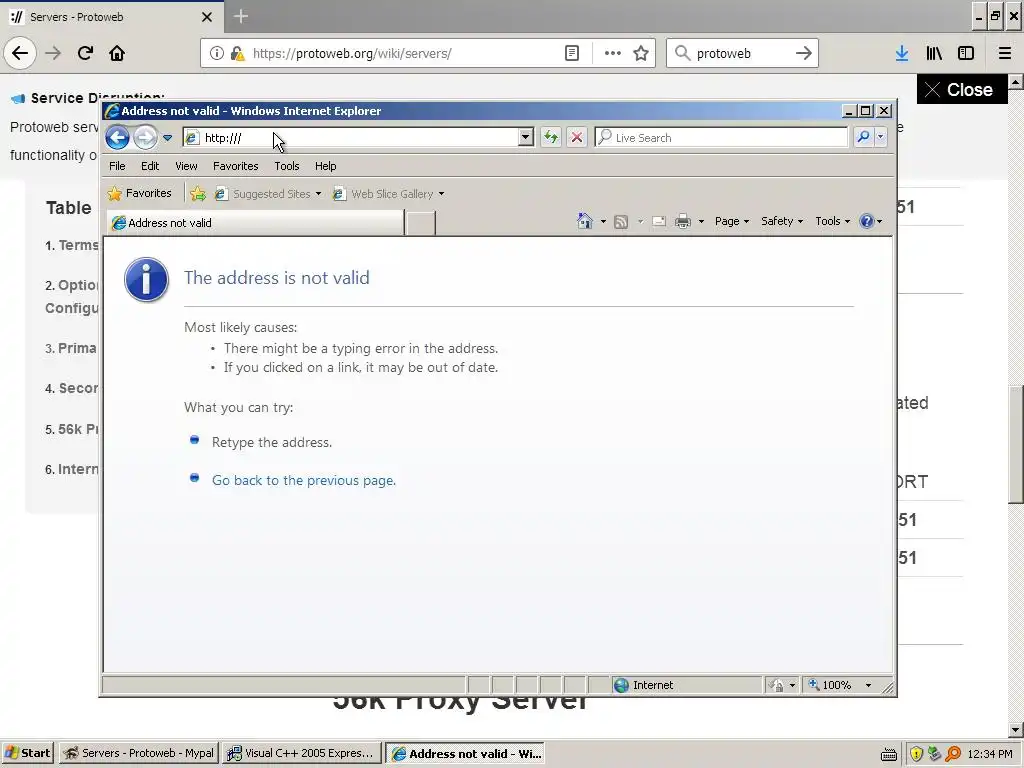Open new tab with plus button in Mypal
Viewport: 1024px width, 768px height.
[240, 16]
